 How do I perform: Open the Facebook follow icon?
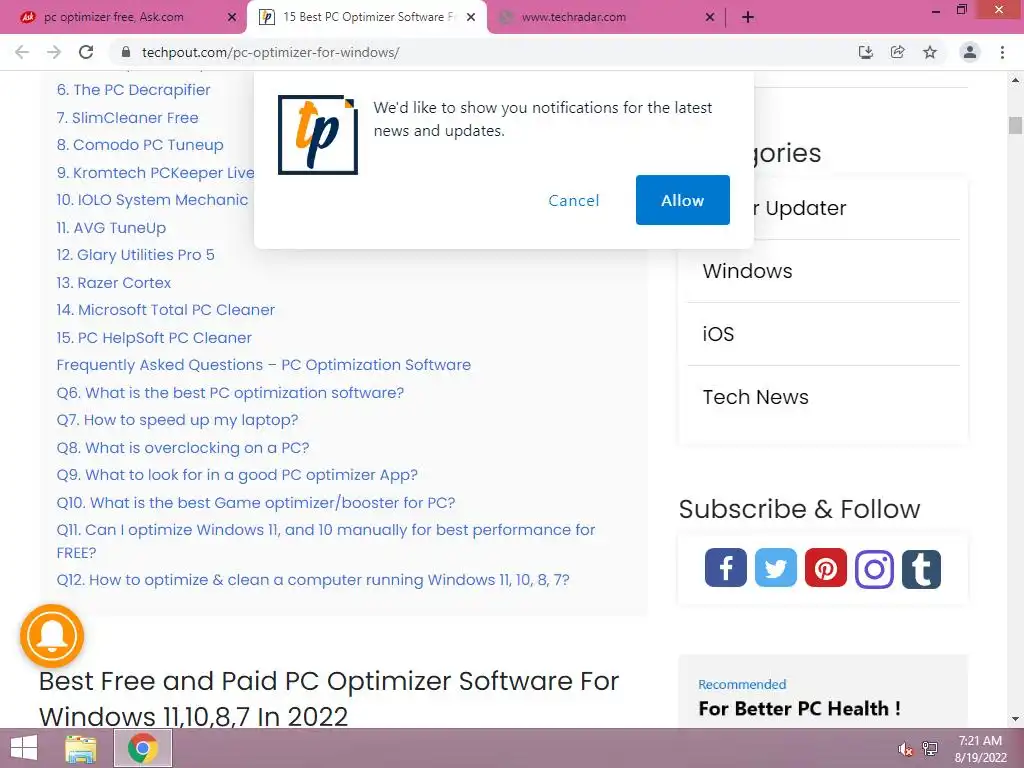(x=726, y=568)
